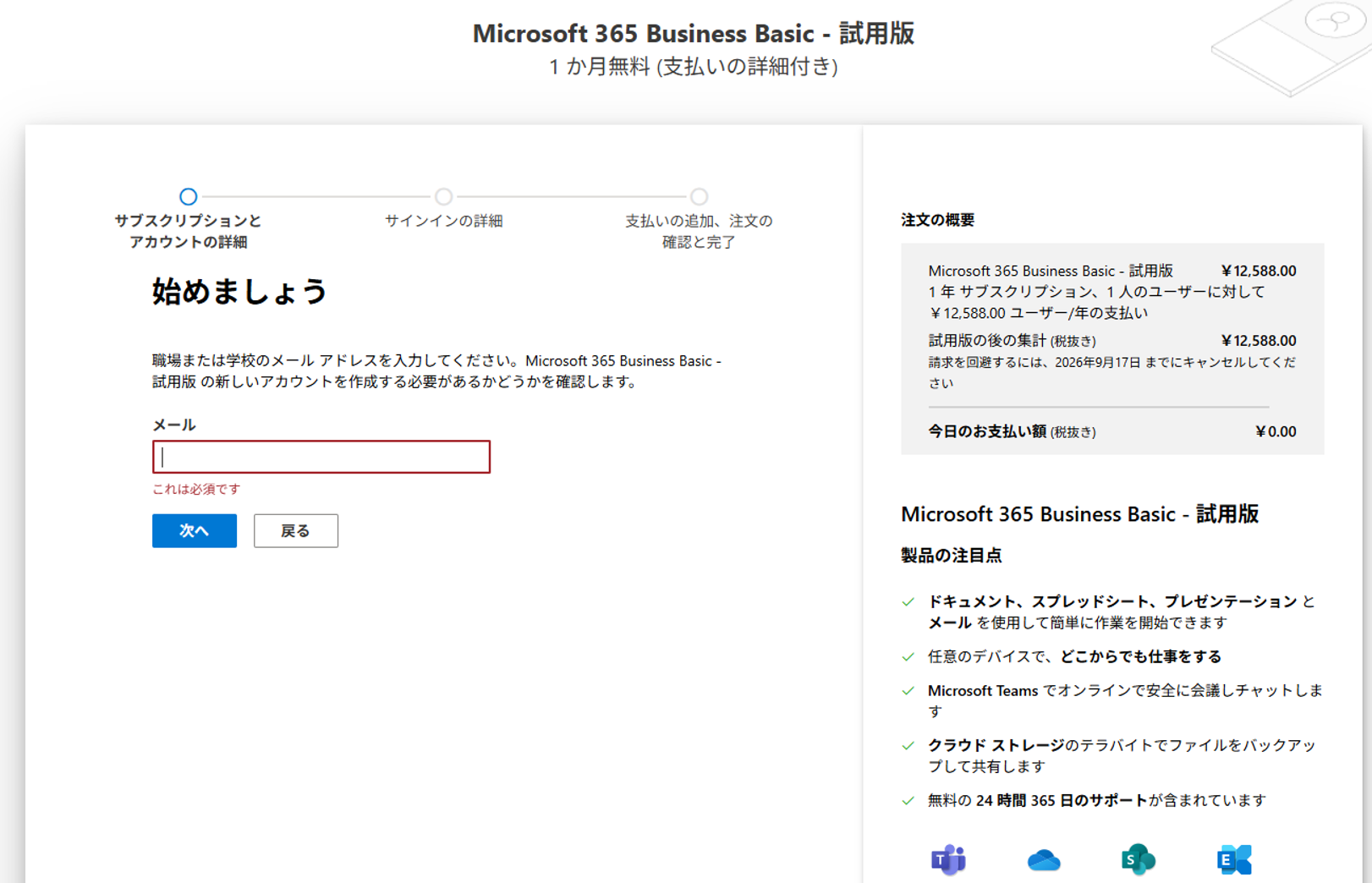This screenshot has height=883, width=1372.
Task: Click the ドキュメント、スプレッドシート、プレゼンテーション feature text
Action: tap(1122, 612)
